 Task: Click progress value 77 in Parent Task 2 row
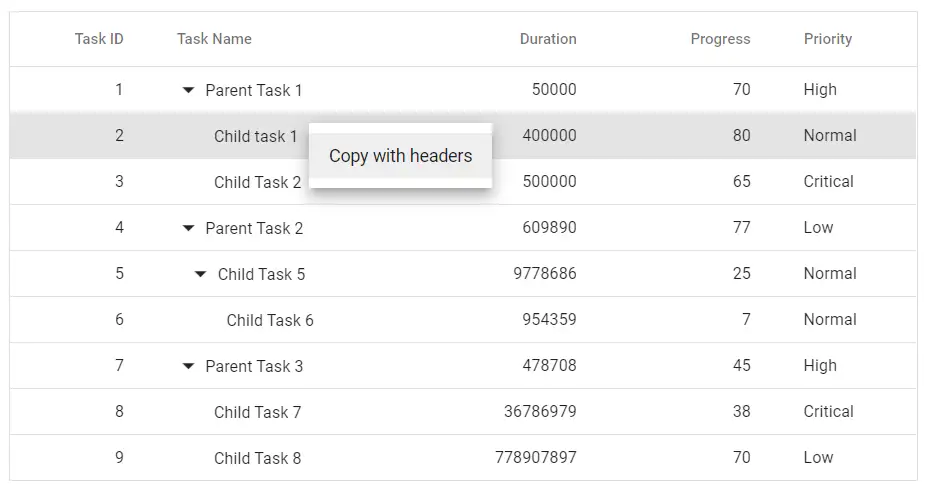(x=742, y=228)
